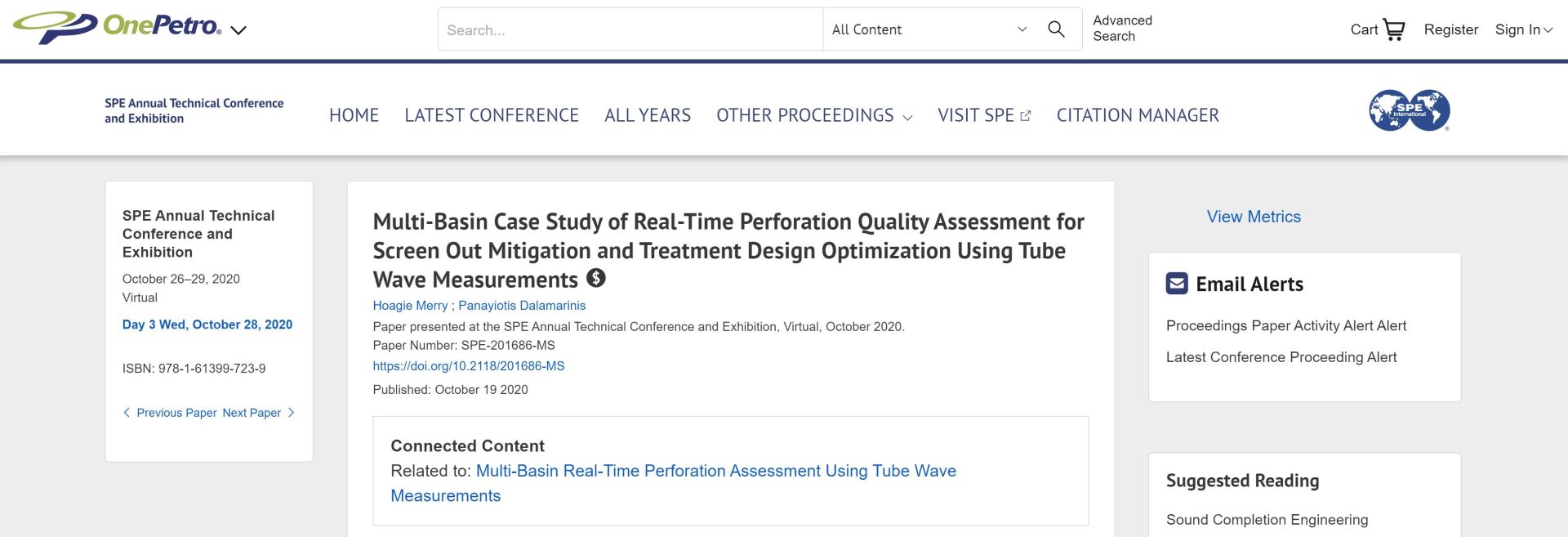The height and width of the screenshot is (537, 1568).
Task: Go to the Latest Conference menu item
Action: point(492,115)
